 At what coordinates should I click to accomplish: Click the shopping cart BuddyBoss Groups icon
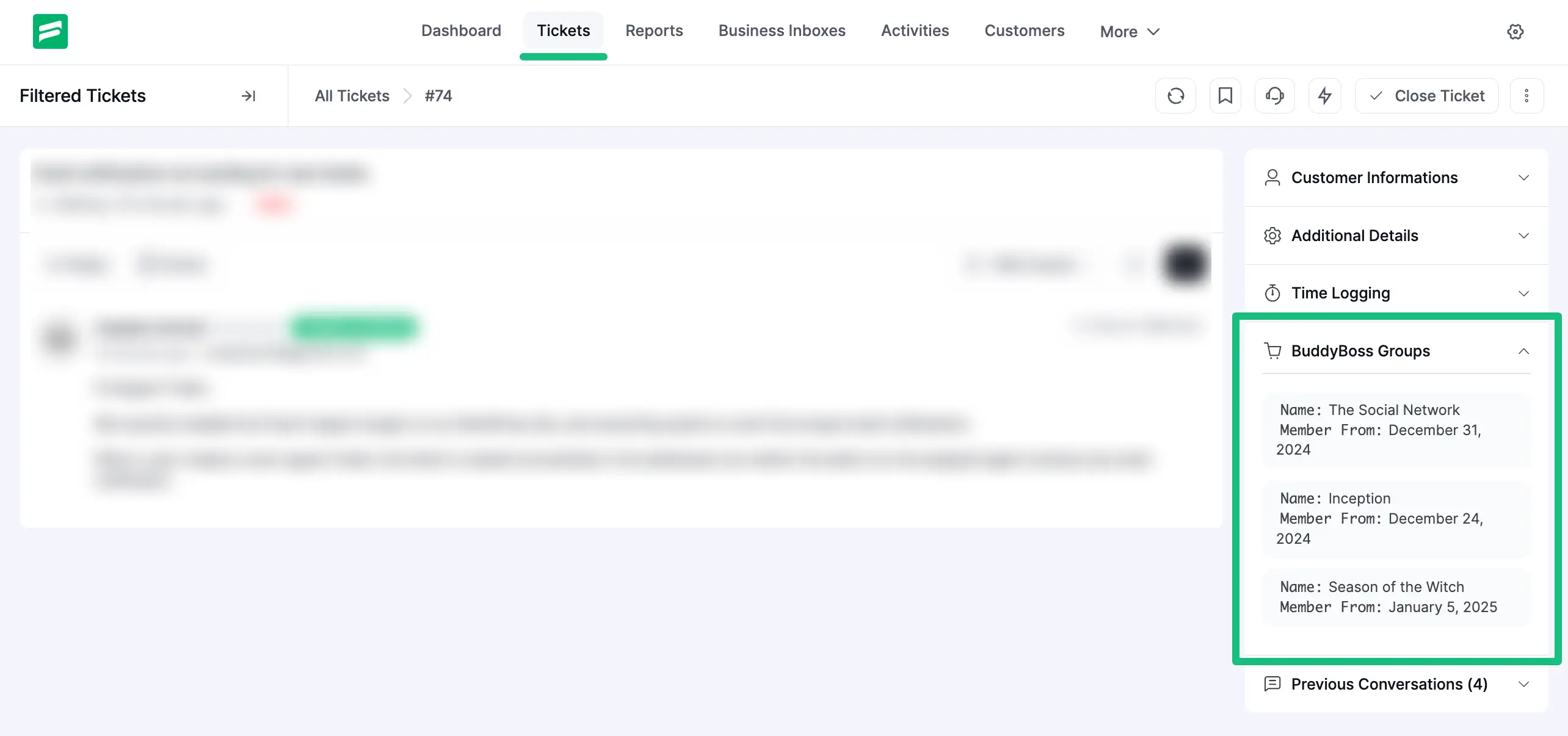click(x=1273, y=351)
